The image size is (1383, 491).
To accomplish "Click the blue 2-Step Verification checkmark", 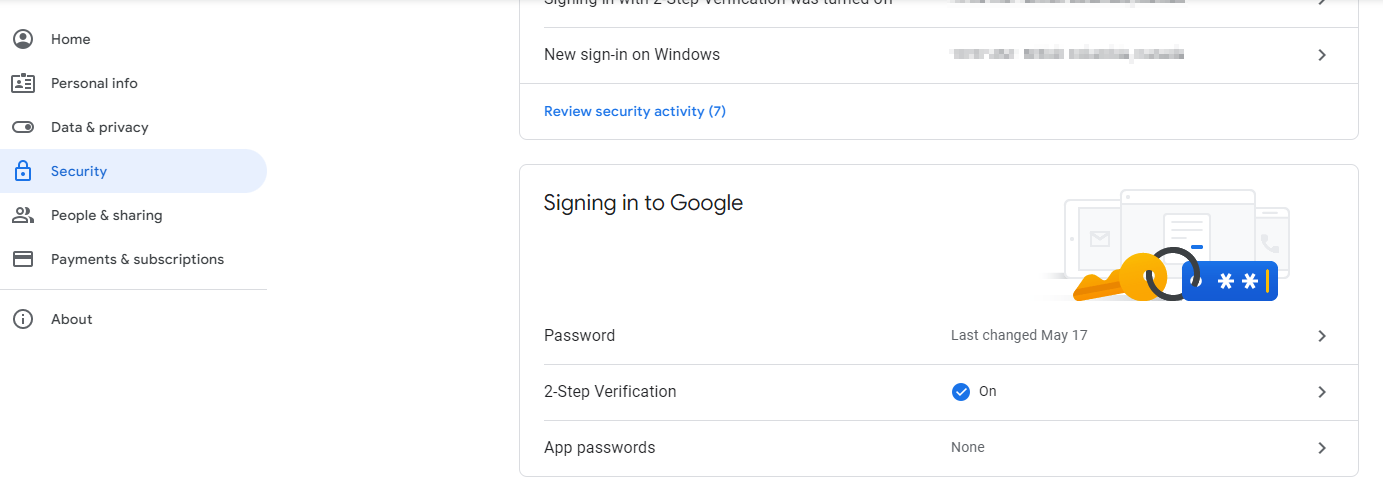I will click(x=961, y=392).
